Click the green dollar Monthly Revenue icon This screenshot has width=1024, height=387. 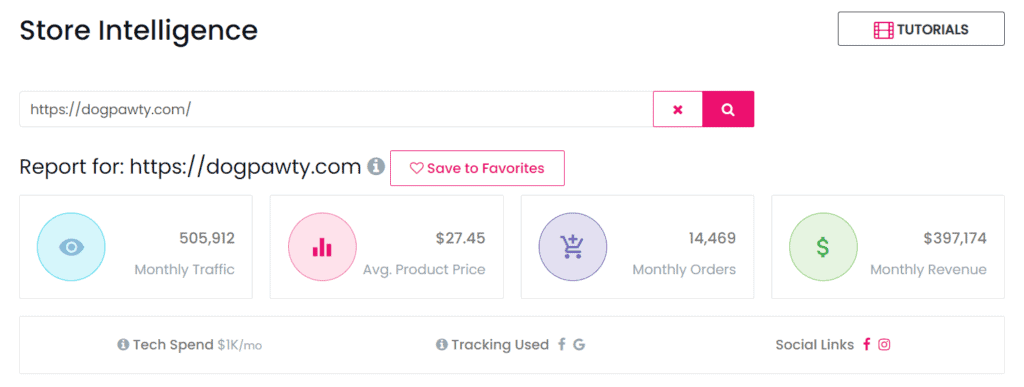(824, 247)
